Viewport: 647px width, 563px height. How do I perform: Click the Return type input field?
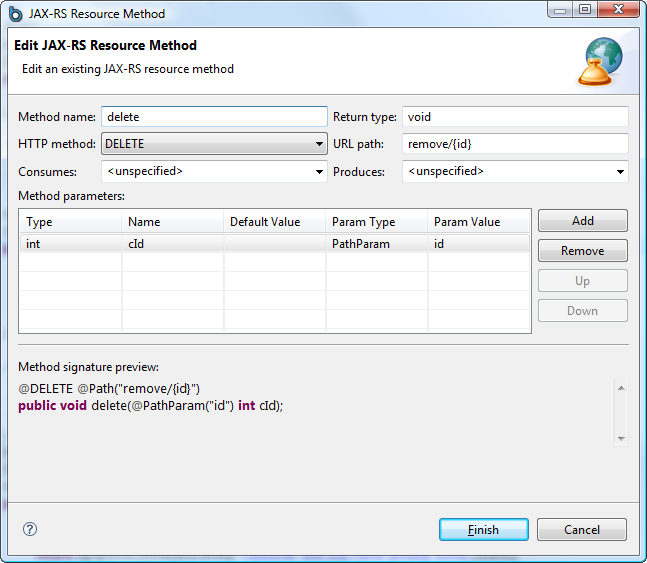[515, 117]
